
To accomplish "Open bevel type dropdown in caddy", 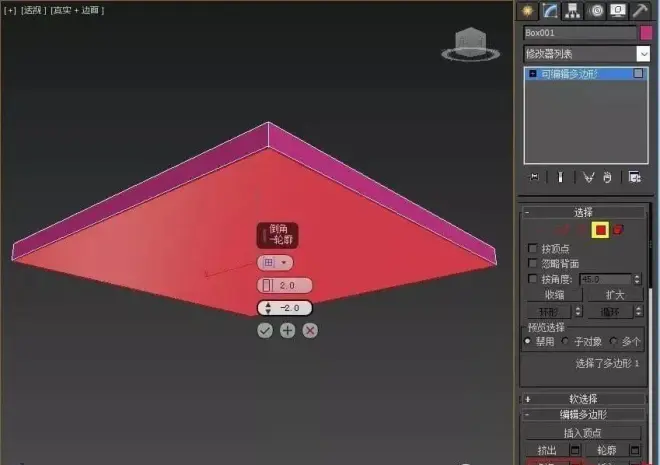I will (x=275, y=263).
